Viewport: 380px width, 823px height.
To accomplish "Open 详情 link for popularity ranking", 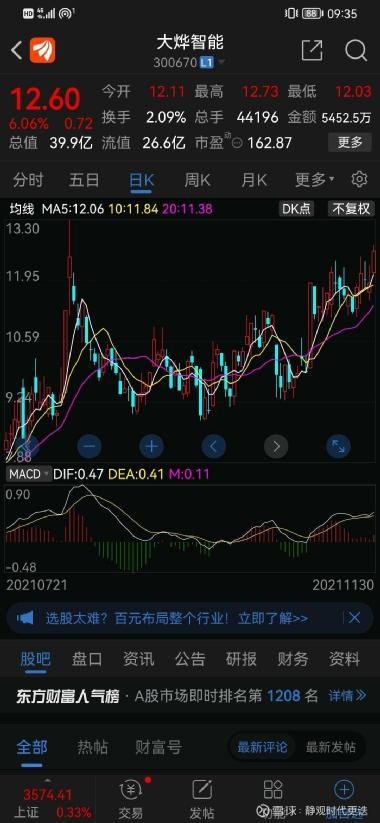I will pyautogui.click(x=347, y=696).
